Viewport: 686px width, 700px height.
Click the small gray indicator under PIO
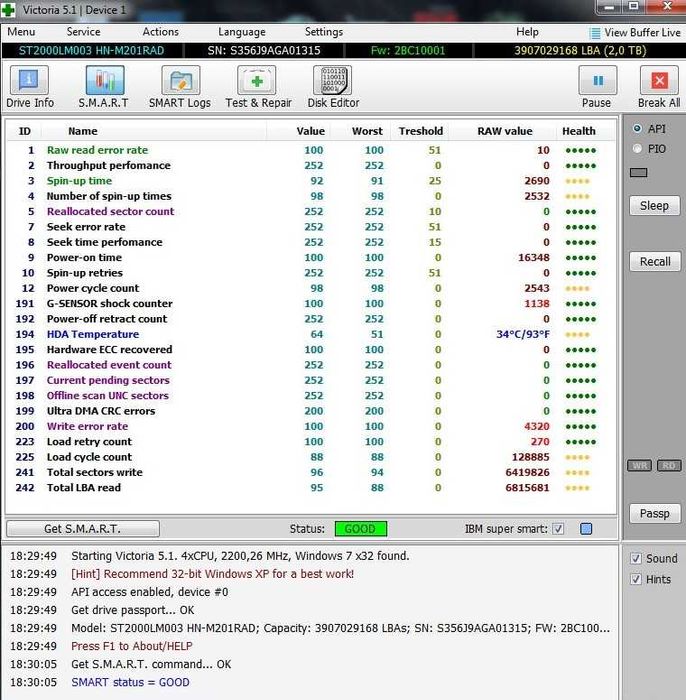[638, 173]
